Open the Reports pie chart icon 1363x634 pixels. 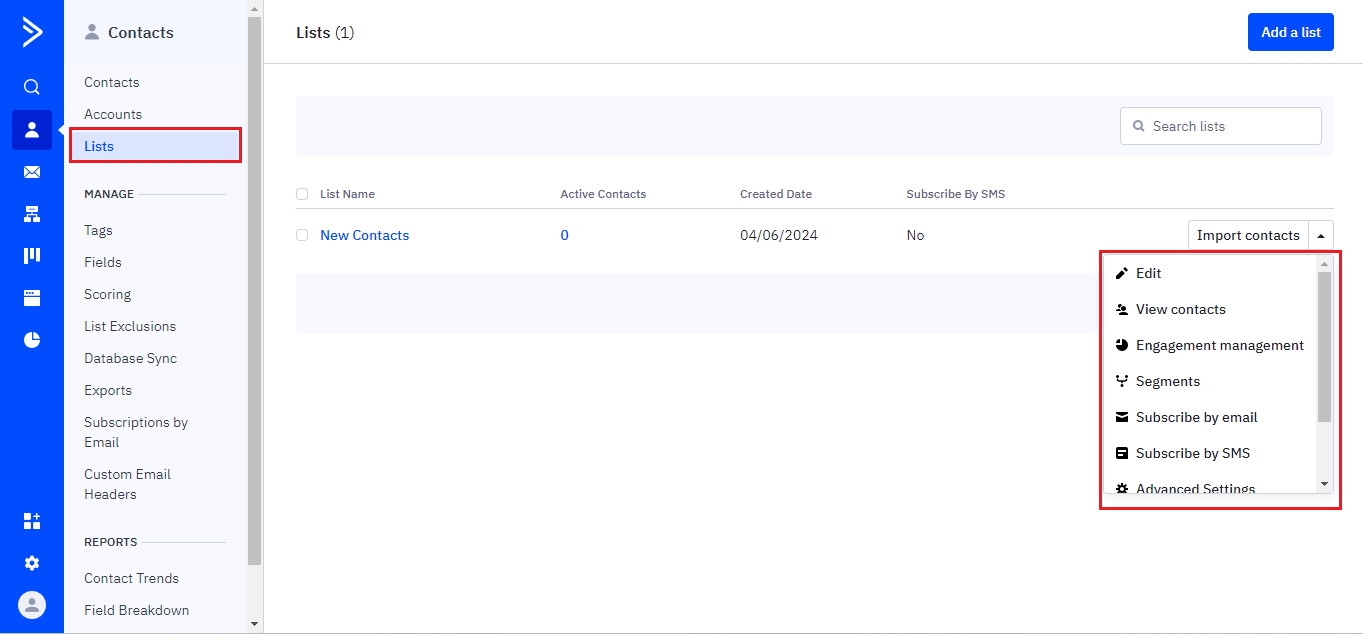(x=32, y=340)
